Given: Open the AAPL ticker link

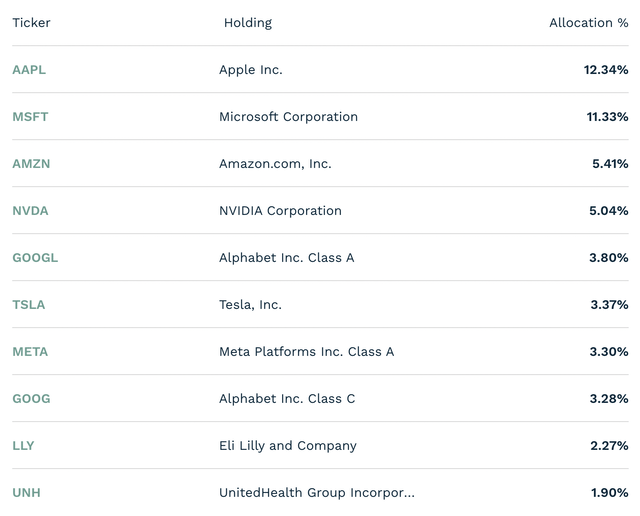Looking at the screenshot, I should (29, 70).
